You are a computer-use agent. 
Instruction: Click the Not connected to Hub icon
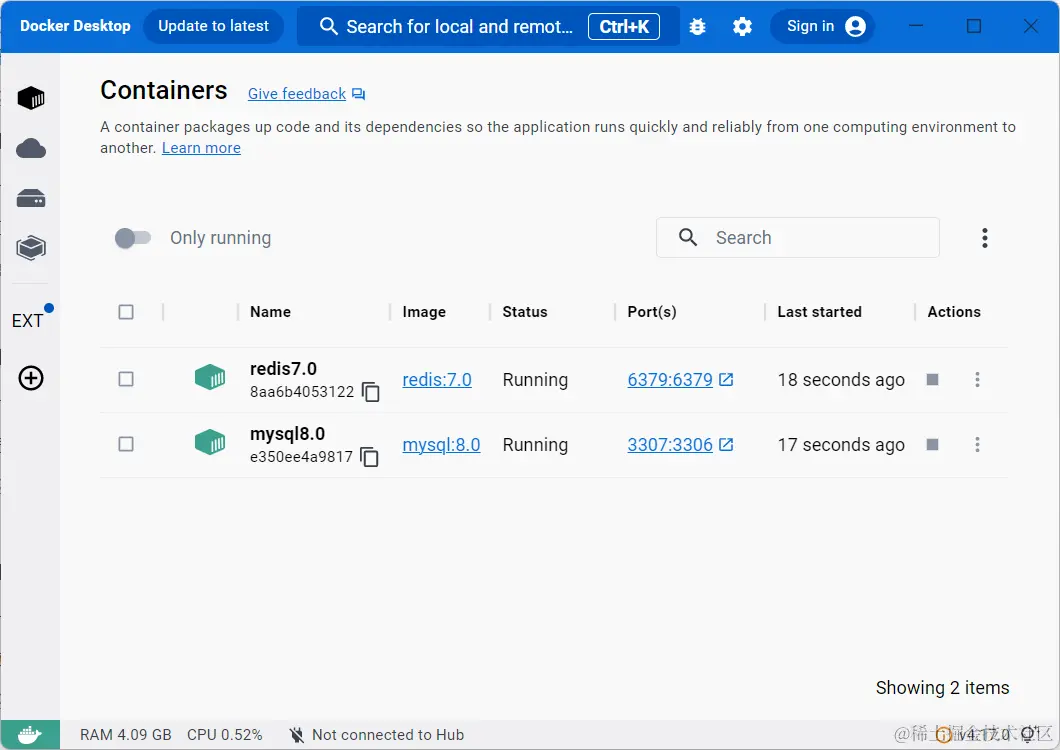coord(296,734)
